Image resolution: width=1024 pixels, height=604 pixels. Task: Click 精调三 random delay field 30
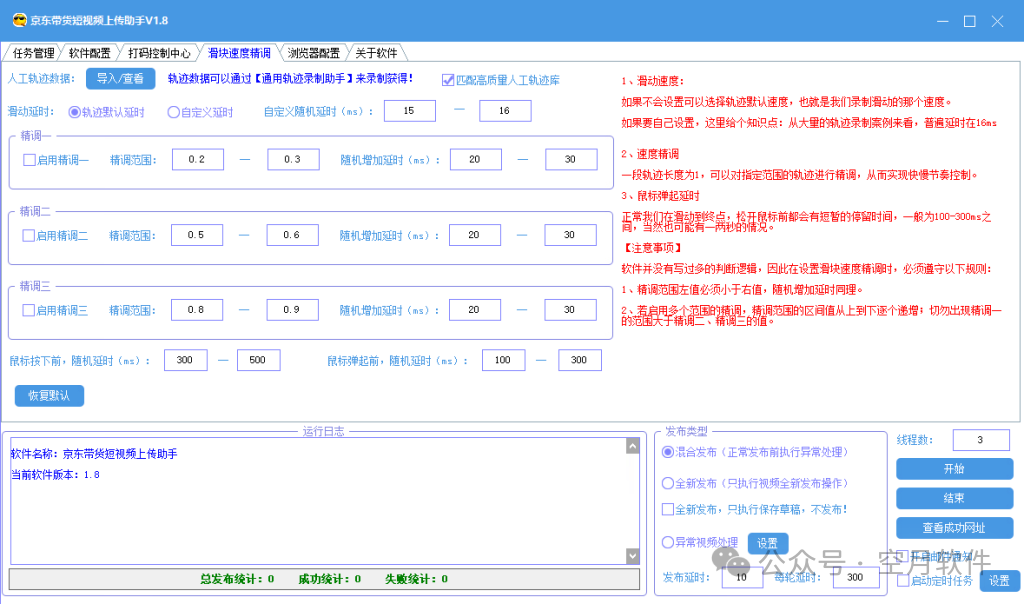(x=571, y=310)
